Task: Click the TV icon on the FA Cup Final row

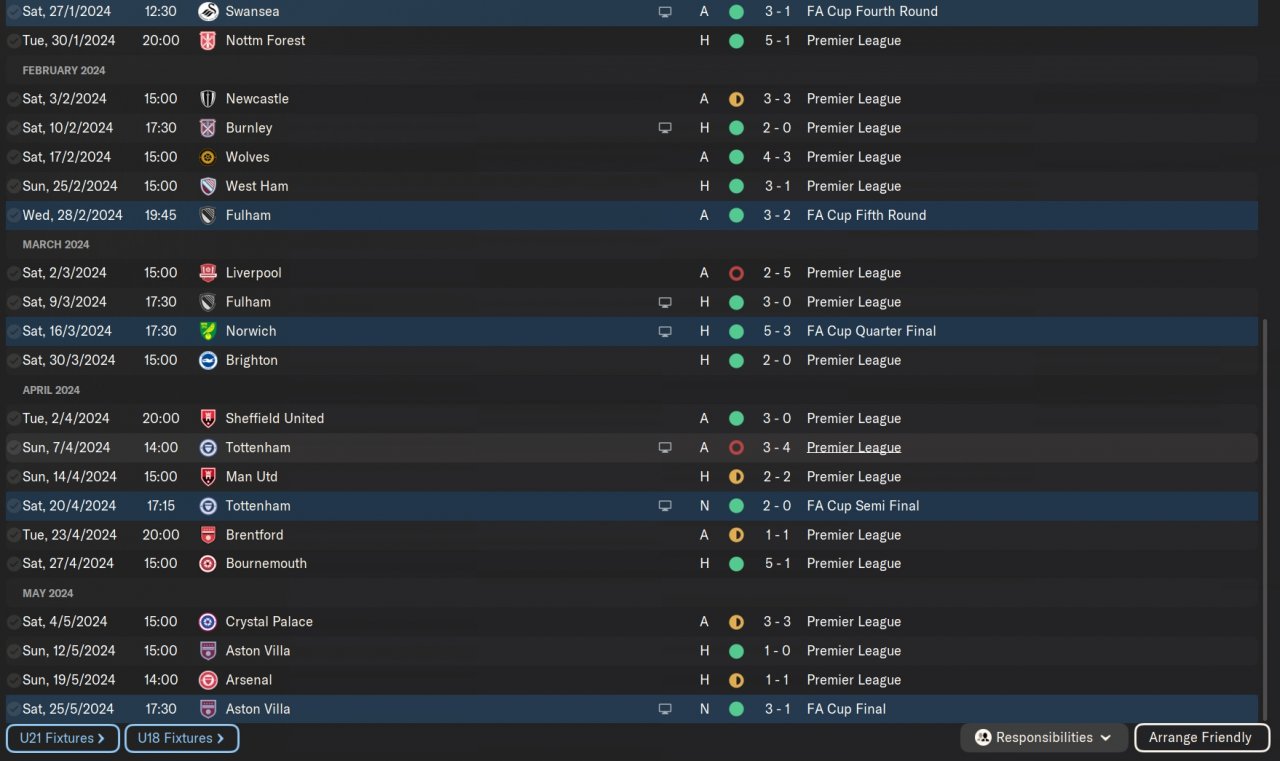Action: pos(665,709)
